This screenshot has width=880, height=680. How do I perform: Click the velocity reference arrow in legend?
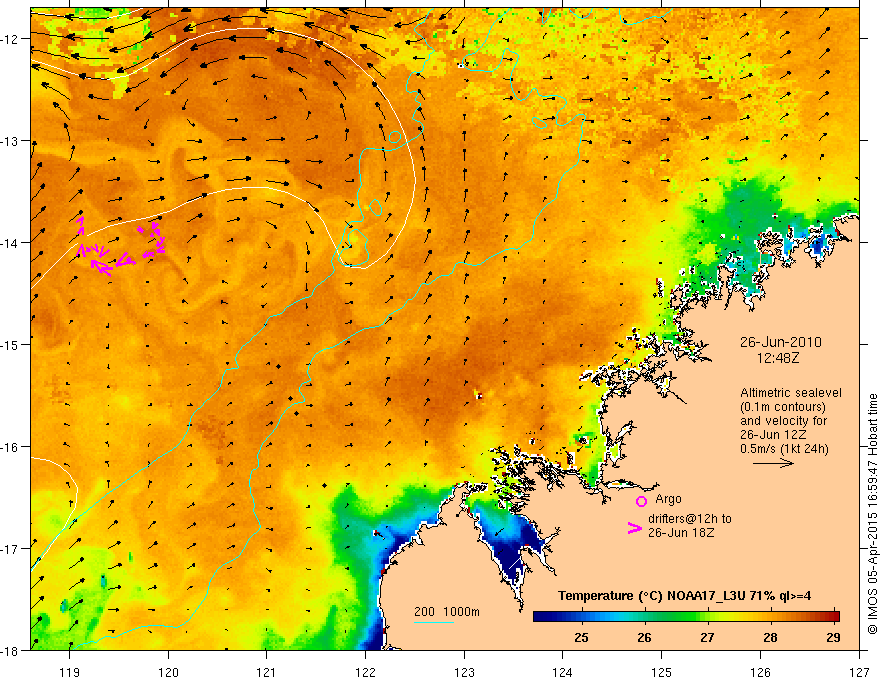point(773,463)
